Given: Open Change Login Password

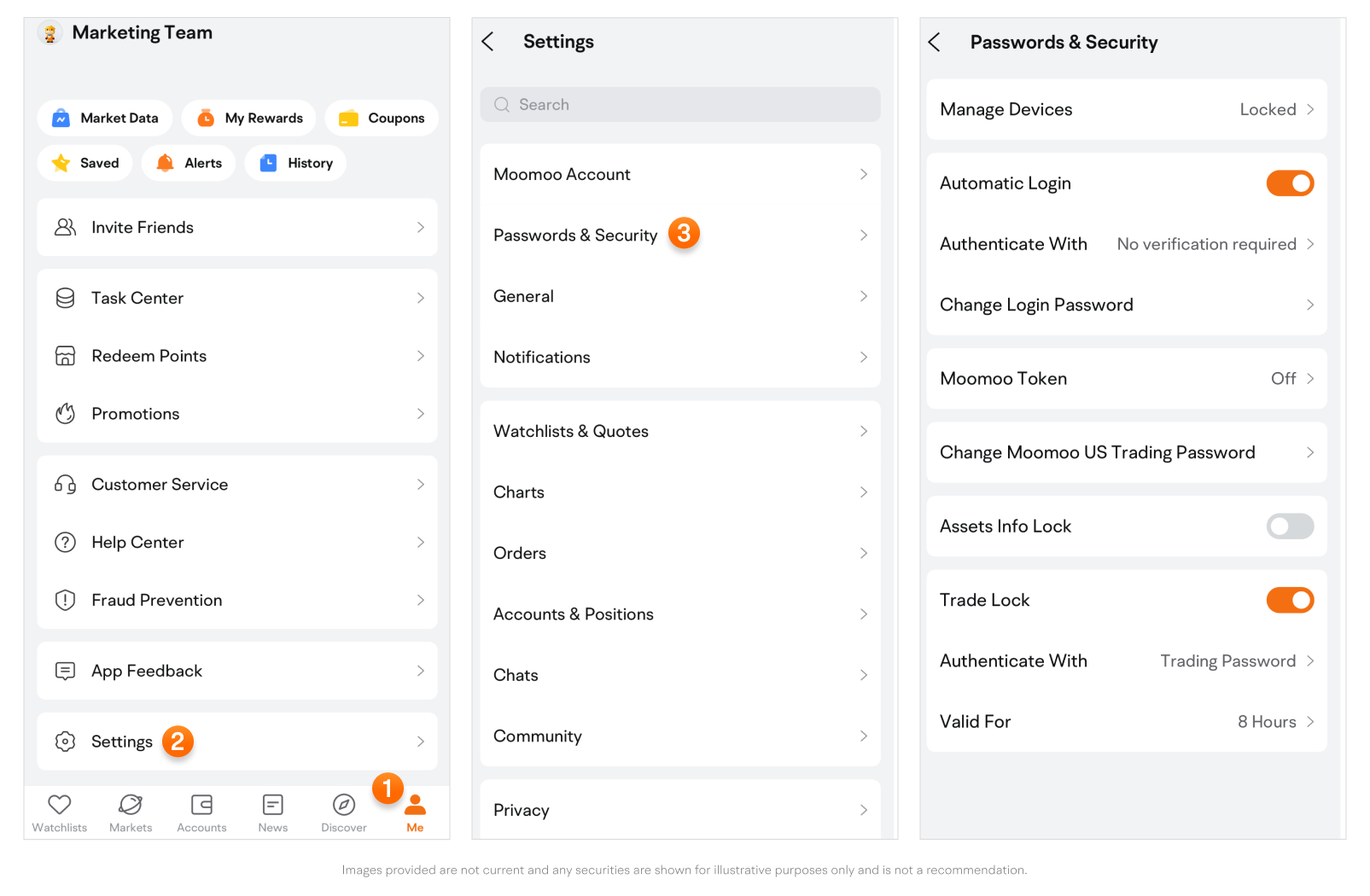Looking at the screenshot, I should point(1127,305).
